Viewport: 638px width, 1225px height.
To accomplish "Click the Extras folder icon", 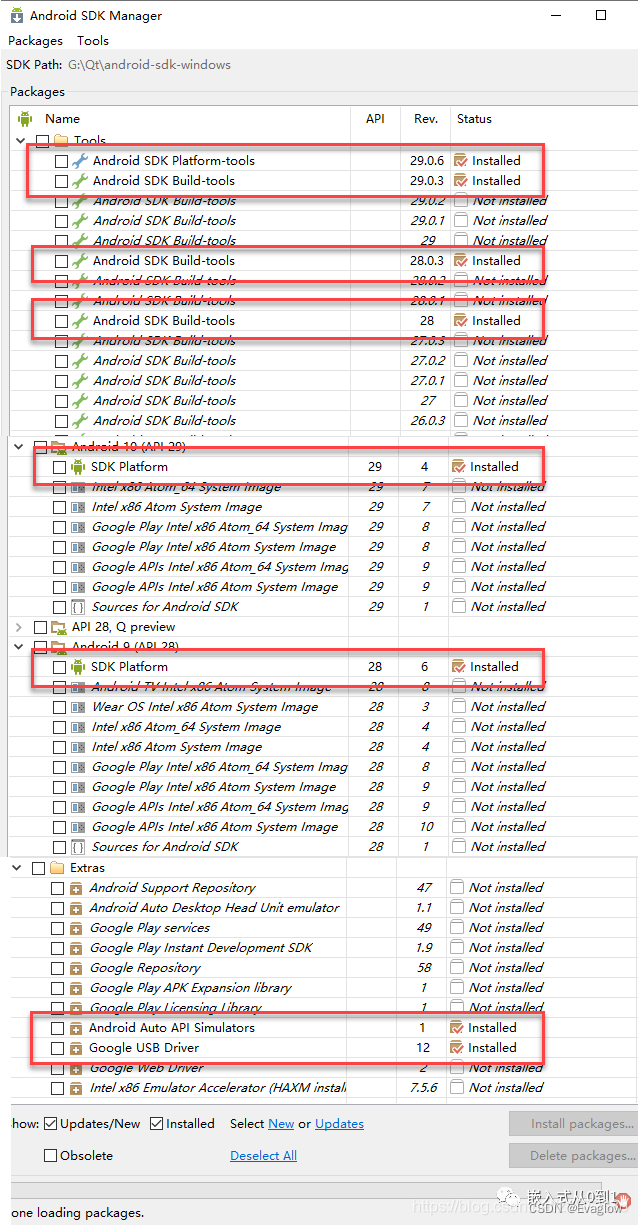I will point(58,868).
